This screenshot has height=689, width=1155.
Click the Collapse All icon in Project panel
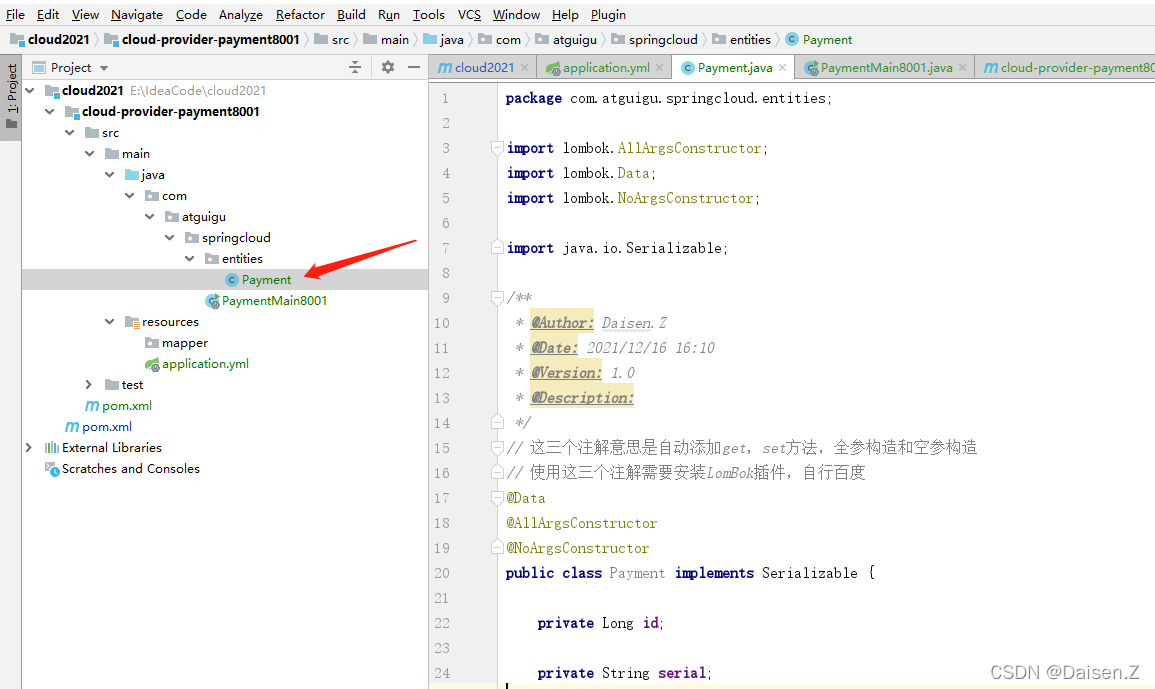coord(355,68)
